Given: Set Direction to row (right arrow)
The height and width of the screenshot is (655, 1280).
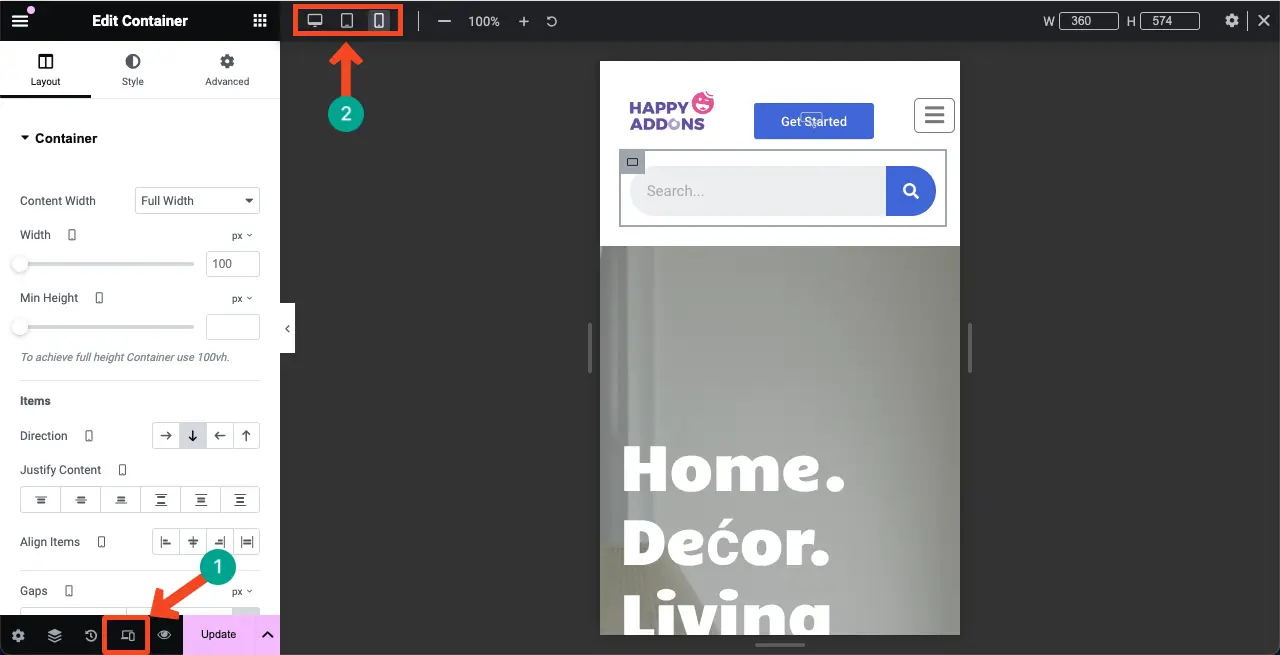Looking at the screenshot, I should pos(166,436).
